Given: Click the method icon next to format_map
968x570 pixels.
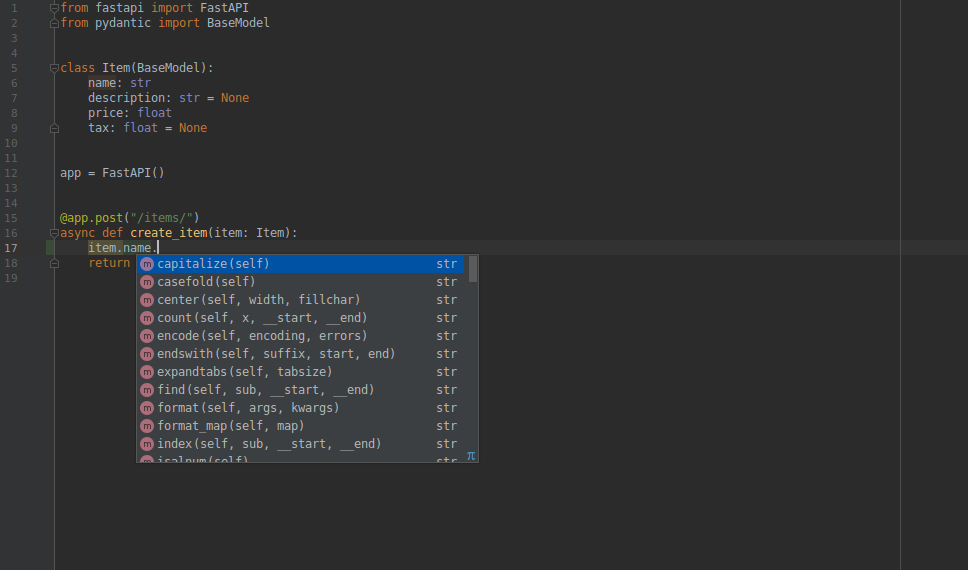Looking at the screenshot, I should tap(147, 426).
